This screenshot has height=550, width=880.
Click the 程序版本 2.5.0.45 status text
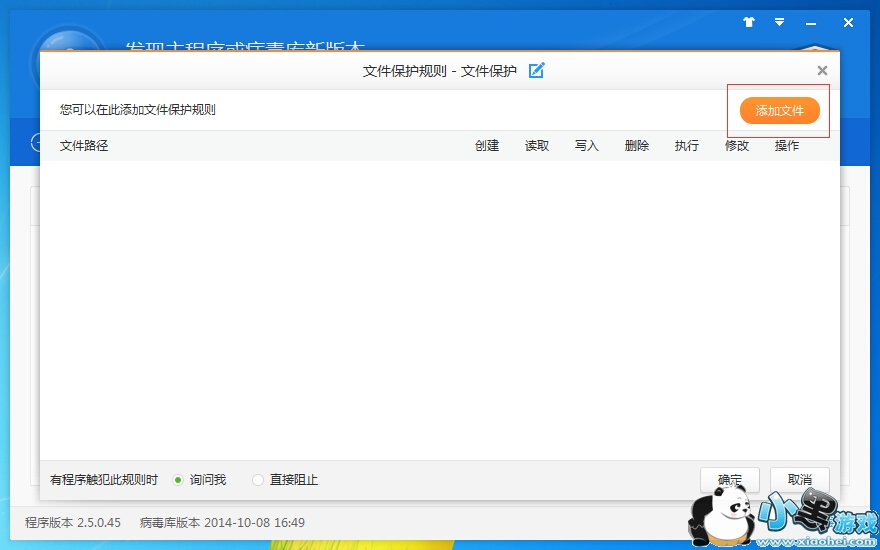point(73,522)
